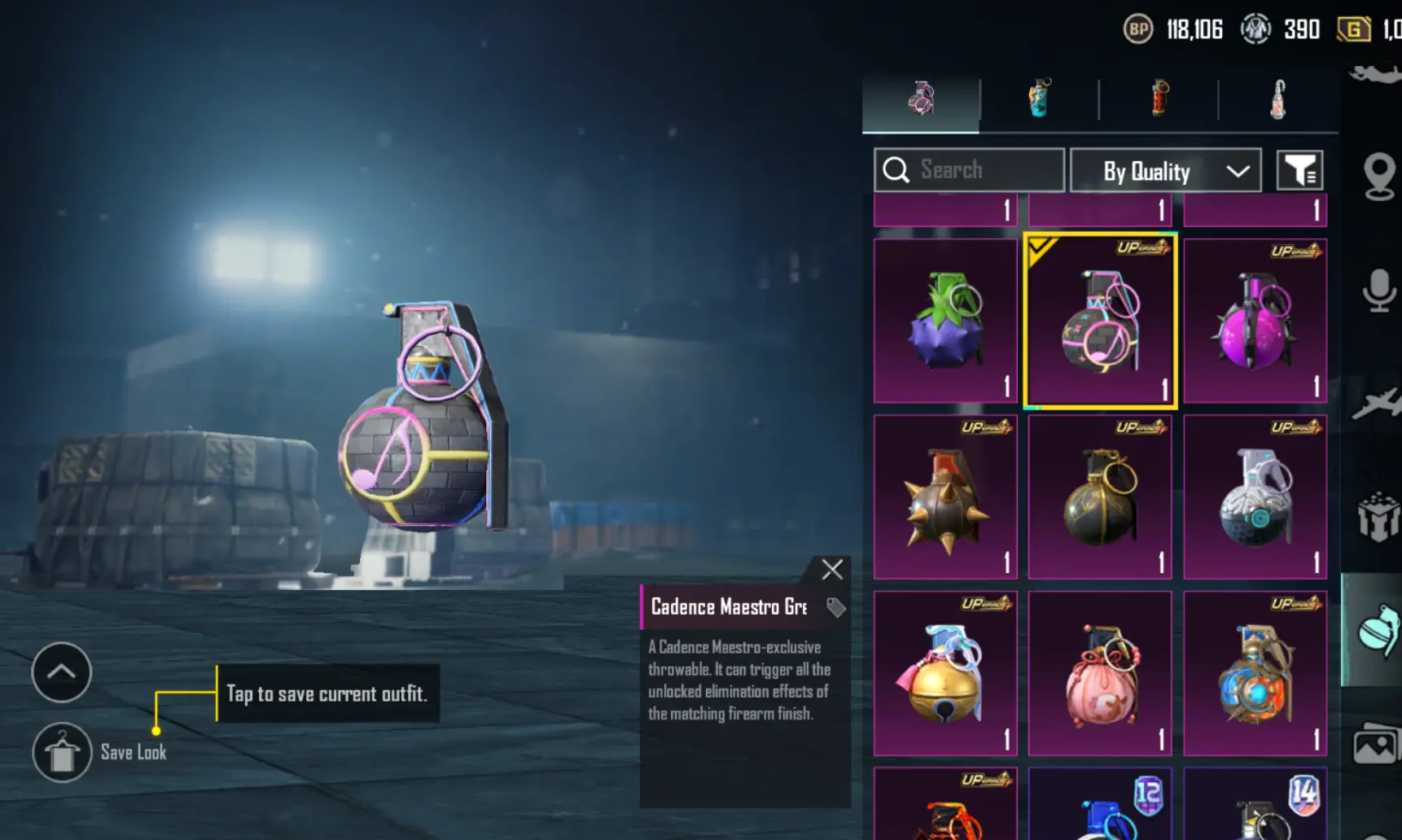Viewport: 1402px width, 840px height.
Task: Select the spiked mace grenade skin
Action: [x=945, y=497]
